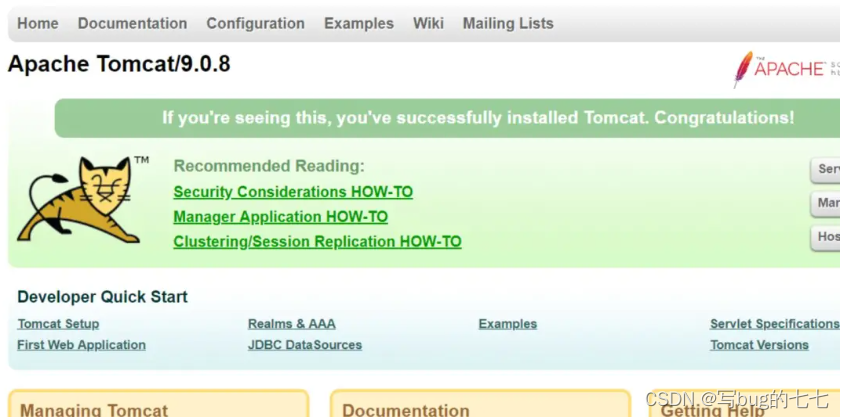Screen dimensions: 844x419
Task: Open Clustering/Session Replication HOW-TO link
Action: (318, 242)
